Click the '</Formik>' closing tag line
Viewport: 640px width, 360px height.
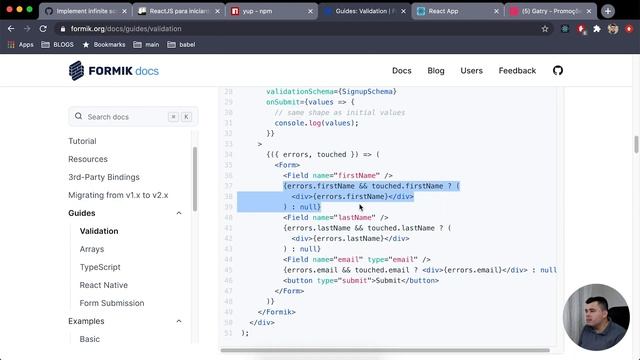tap(276, 312)
